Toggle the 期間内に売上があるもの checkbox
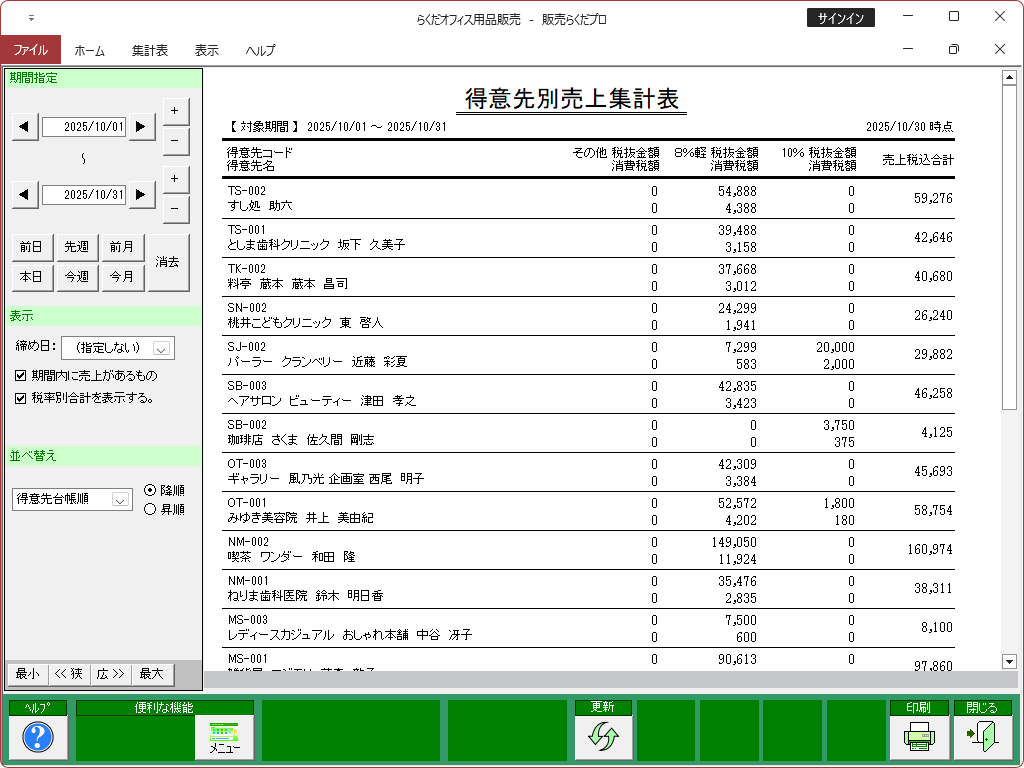 pos(21,376)
